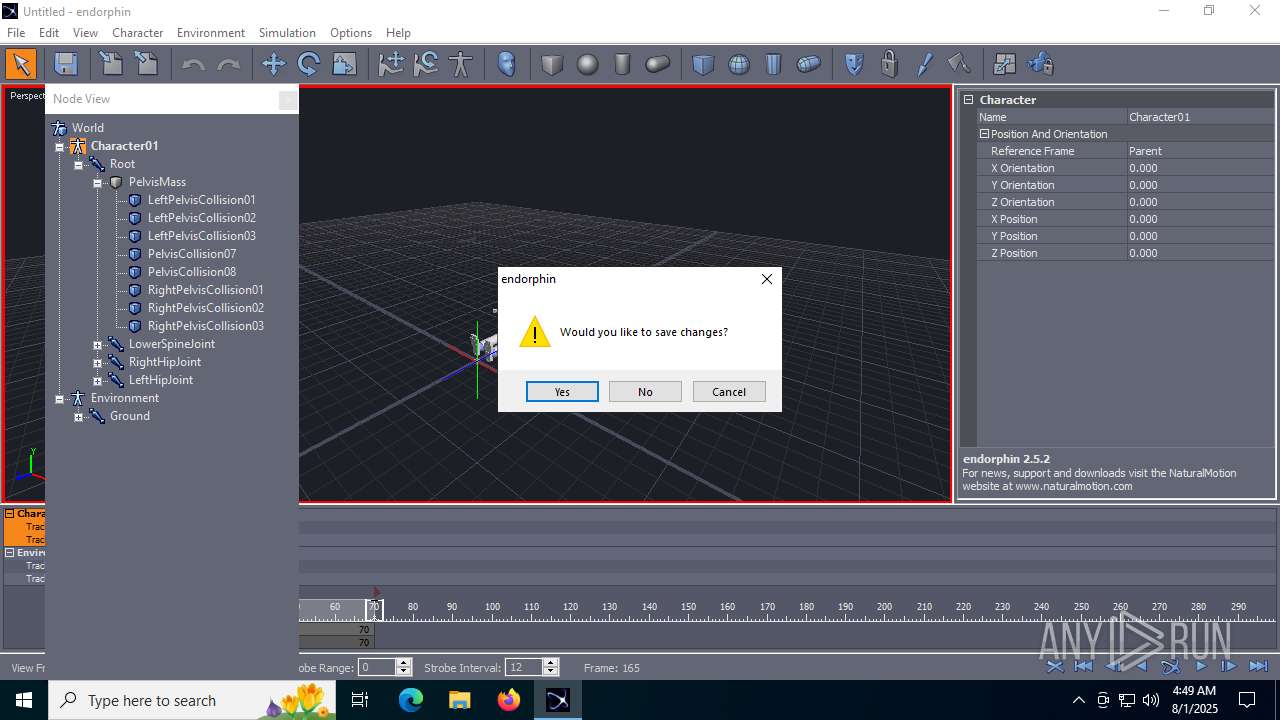The height and width of the screenshot is (720, 1280).
Task: Select the Rotate tool circular arrow
Action: [309, 65]
